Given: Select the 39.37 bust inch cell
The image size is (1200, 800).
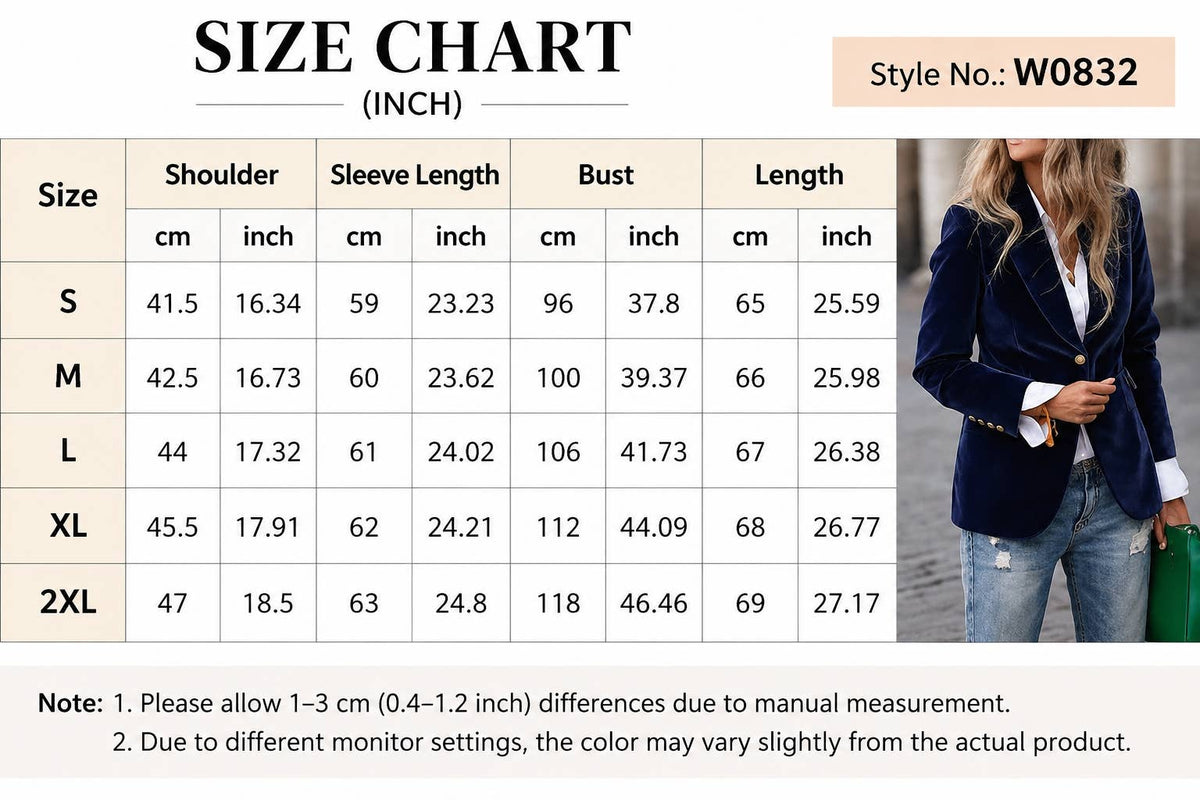Looking at the screenshot, I should click(x=654, y=377).
